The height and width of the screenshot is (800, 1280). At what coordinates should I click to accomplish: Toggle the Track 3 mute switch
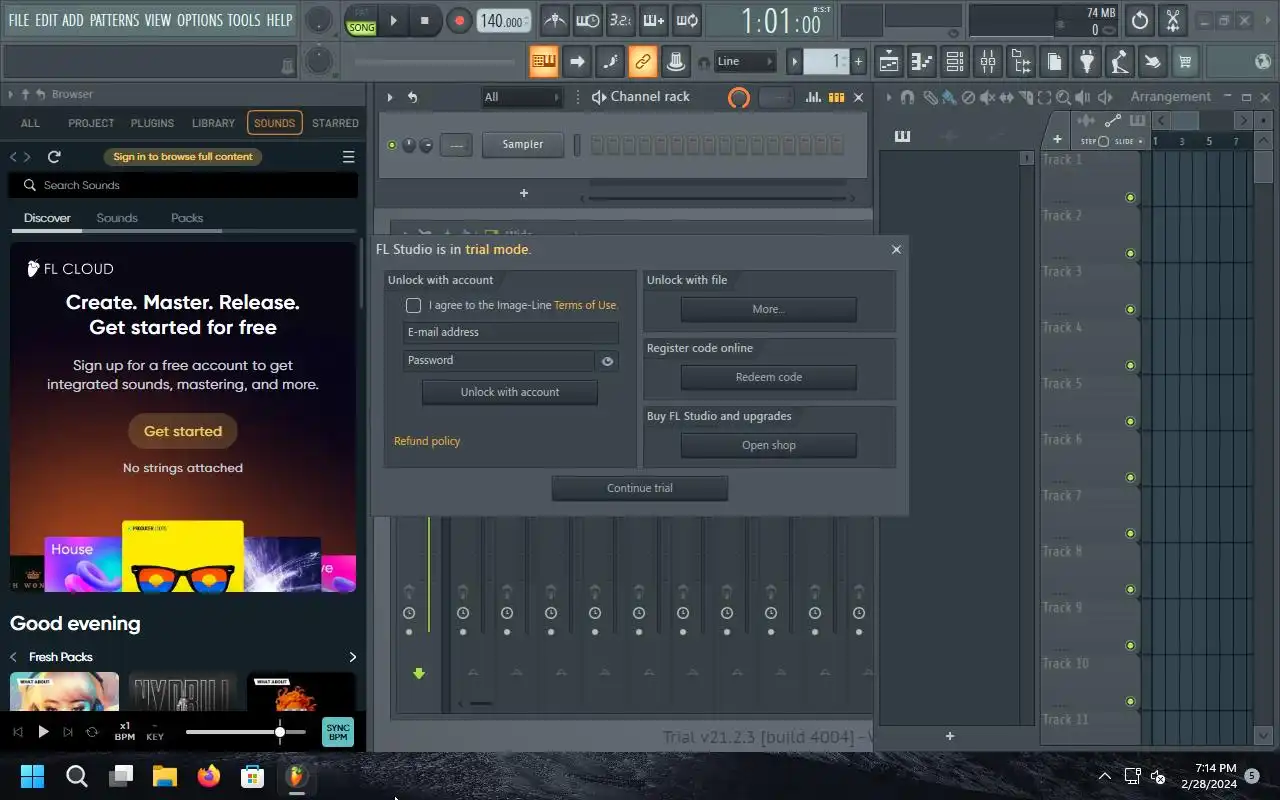1130,309
